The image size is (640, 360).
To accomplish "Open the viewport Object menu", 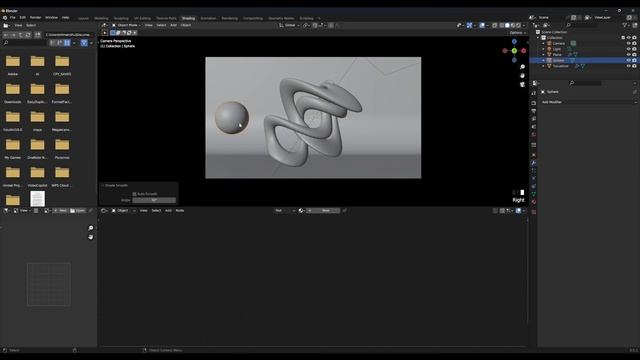I will point(186,25).
